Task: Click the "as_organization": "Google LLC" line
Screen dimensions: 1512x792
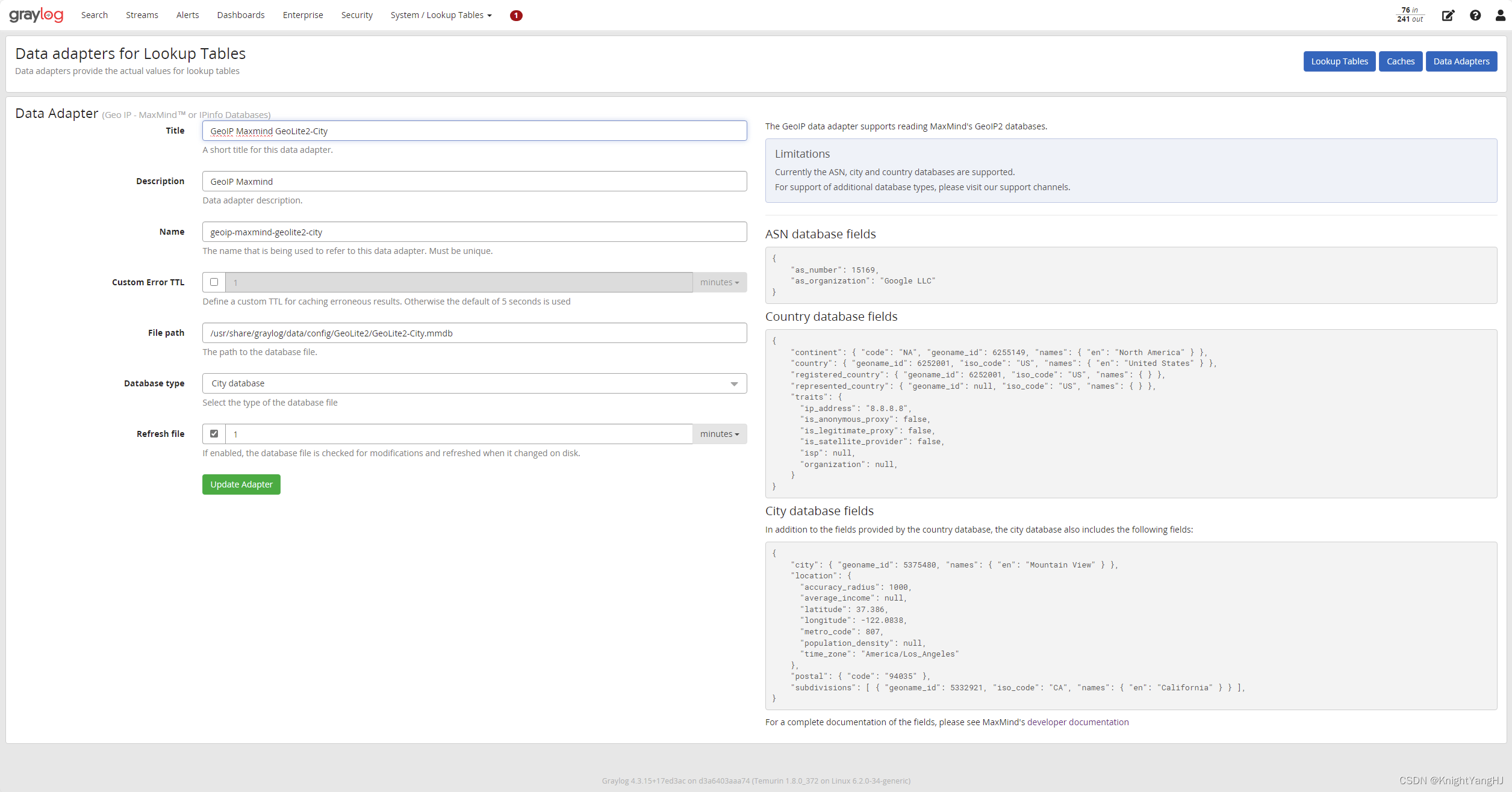Action: pyautogui.click(x=863, y=281)
